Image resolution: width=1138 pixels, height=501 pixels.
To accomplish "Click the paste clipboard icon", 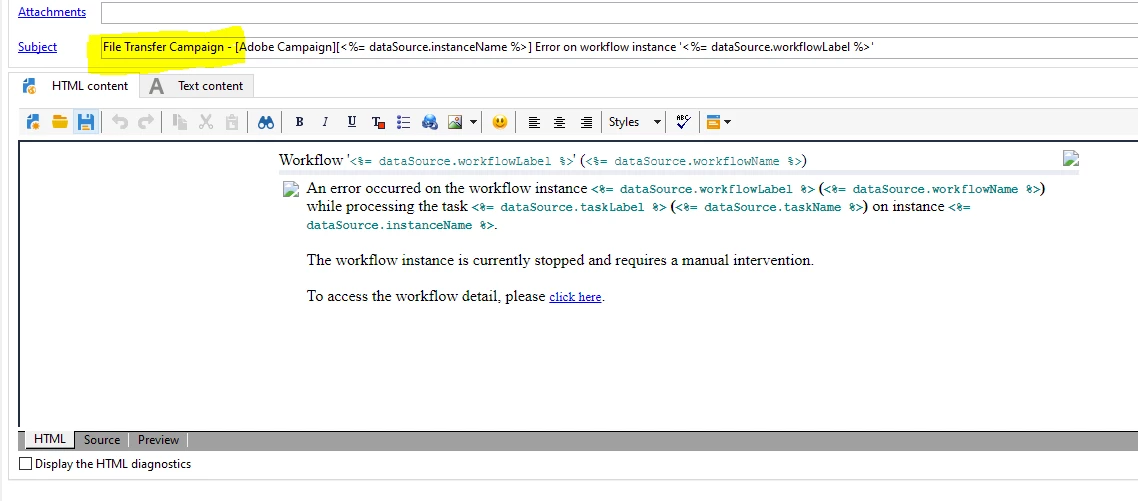I will coord(232,122).
